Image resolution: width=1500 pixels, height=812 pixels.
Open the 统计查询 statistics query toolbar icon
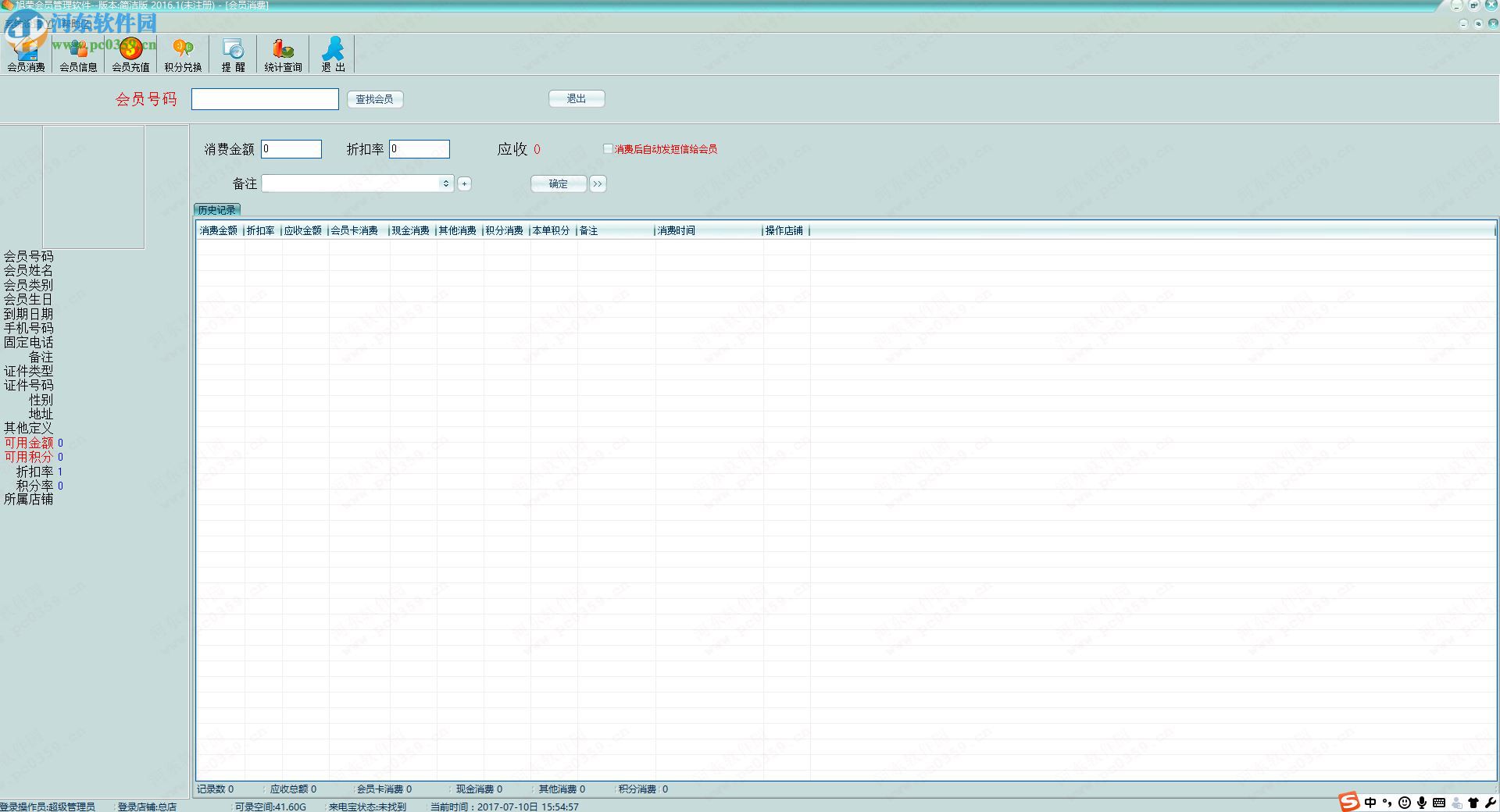pyautogui.click(x=283, y=55)
